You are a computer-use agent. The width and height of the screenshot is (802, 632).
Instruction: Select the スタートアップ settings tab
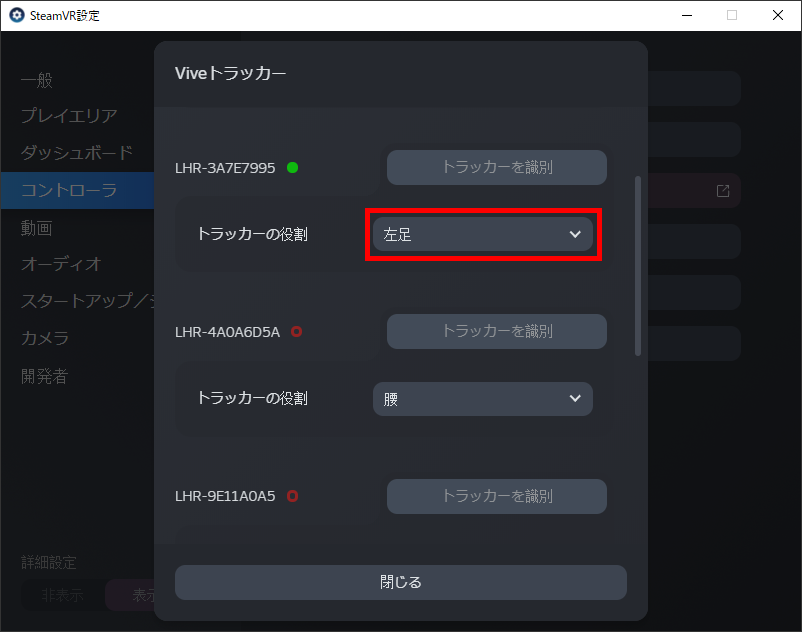click(x=87, y=300)
